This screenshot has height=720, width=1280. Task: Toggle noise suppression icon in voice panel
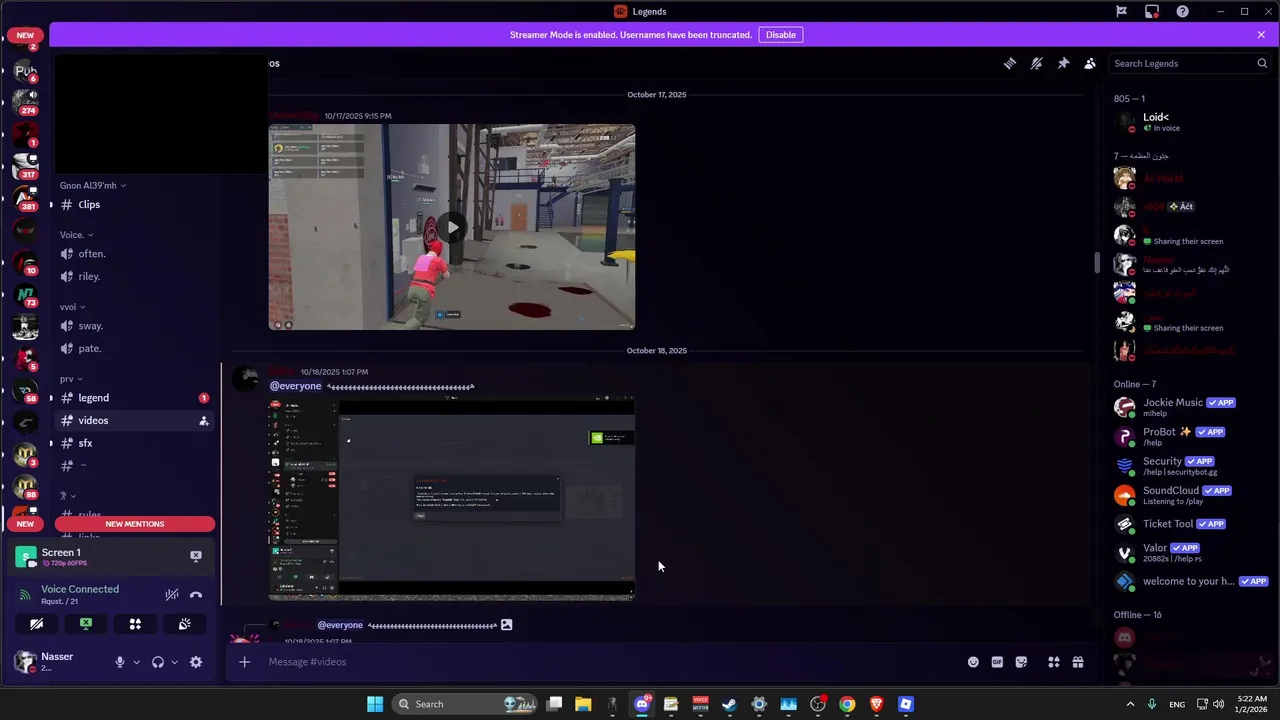tap(172, 594)
